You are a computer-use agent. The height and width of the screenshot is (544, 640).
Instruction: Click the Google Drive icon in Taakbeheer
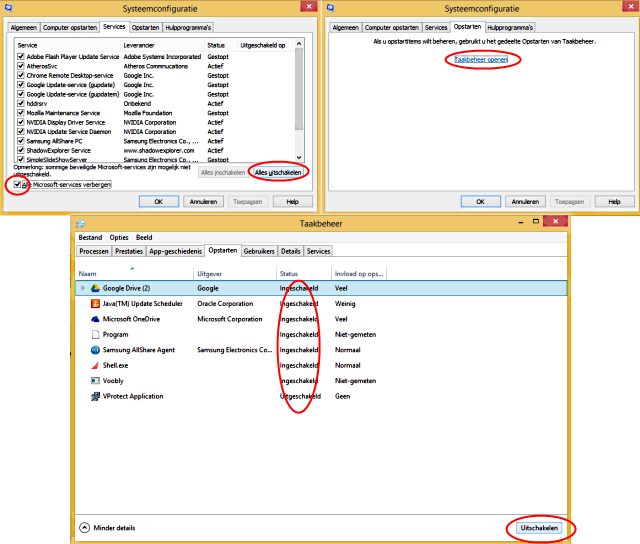[x=95, y=288]
